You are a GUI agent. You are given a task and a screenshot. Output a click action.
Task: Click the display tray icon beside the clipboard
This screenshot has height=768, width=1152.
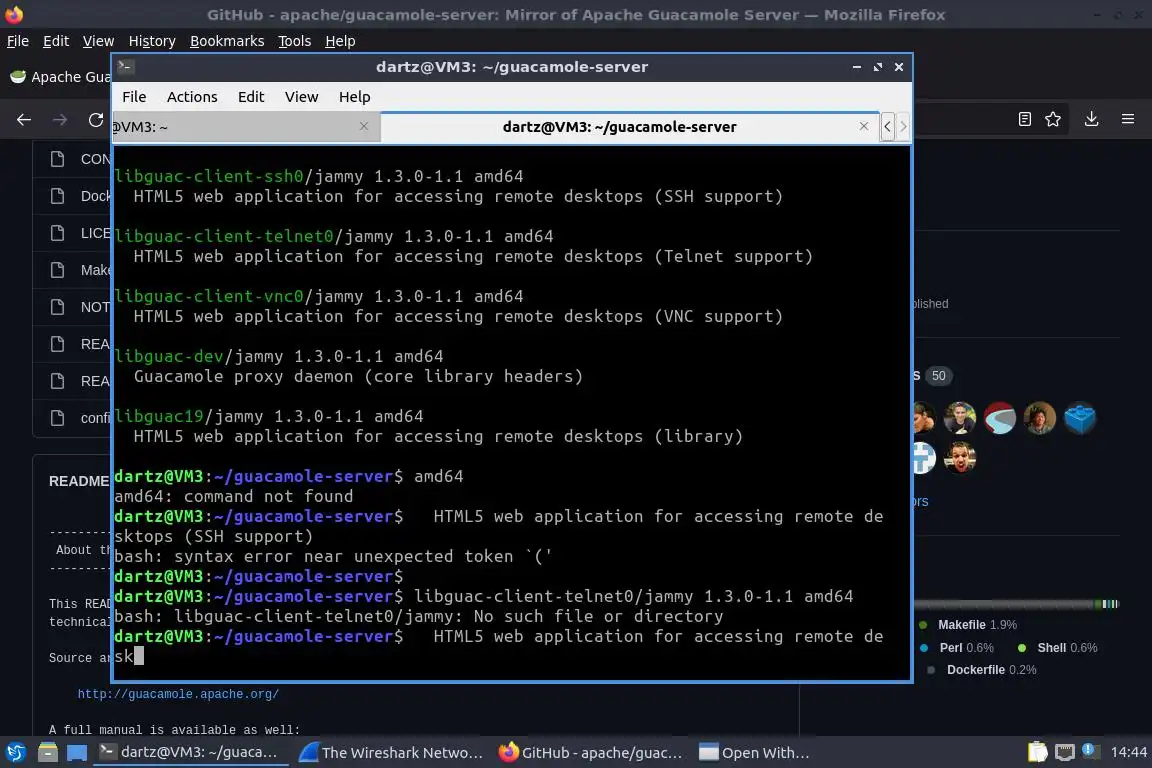(1065, 753)
